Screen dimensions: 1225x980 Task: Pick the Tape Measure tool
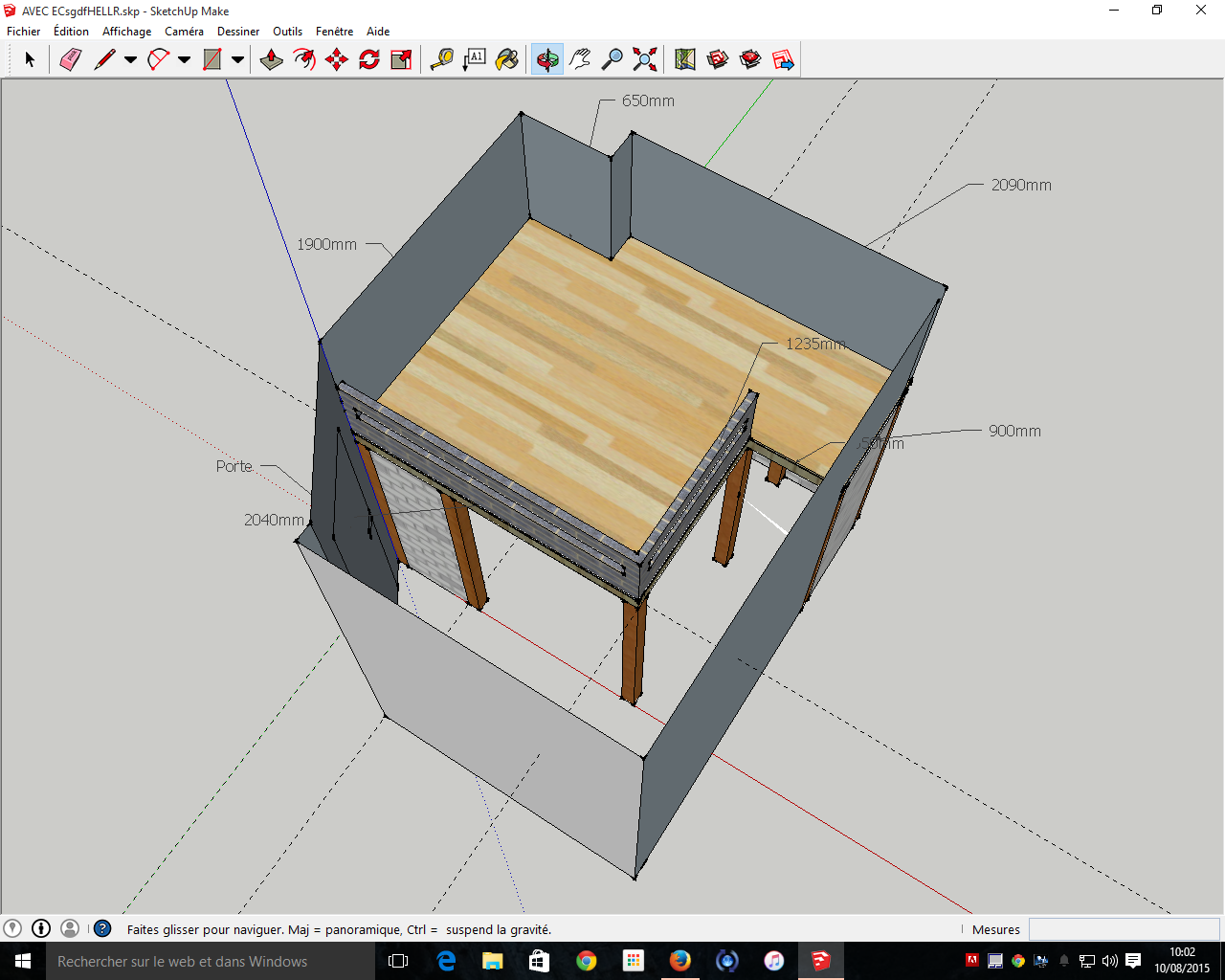pos(441,59)
